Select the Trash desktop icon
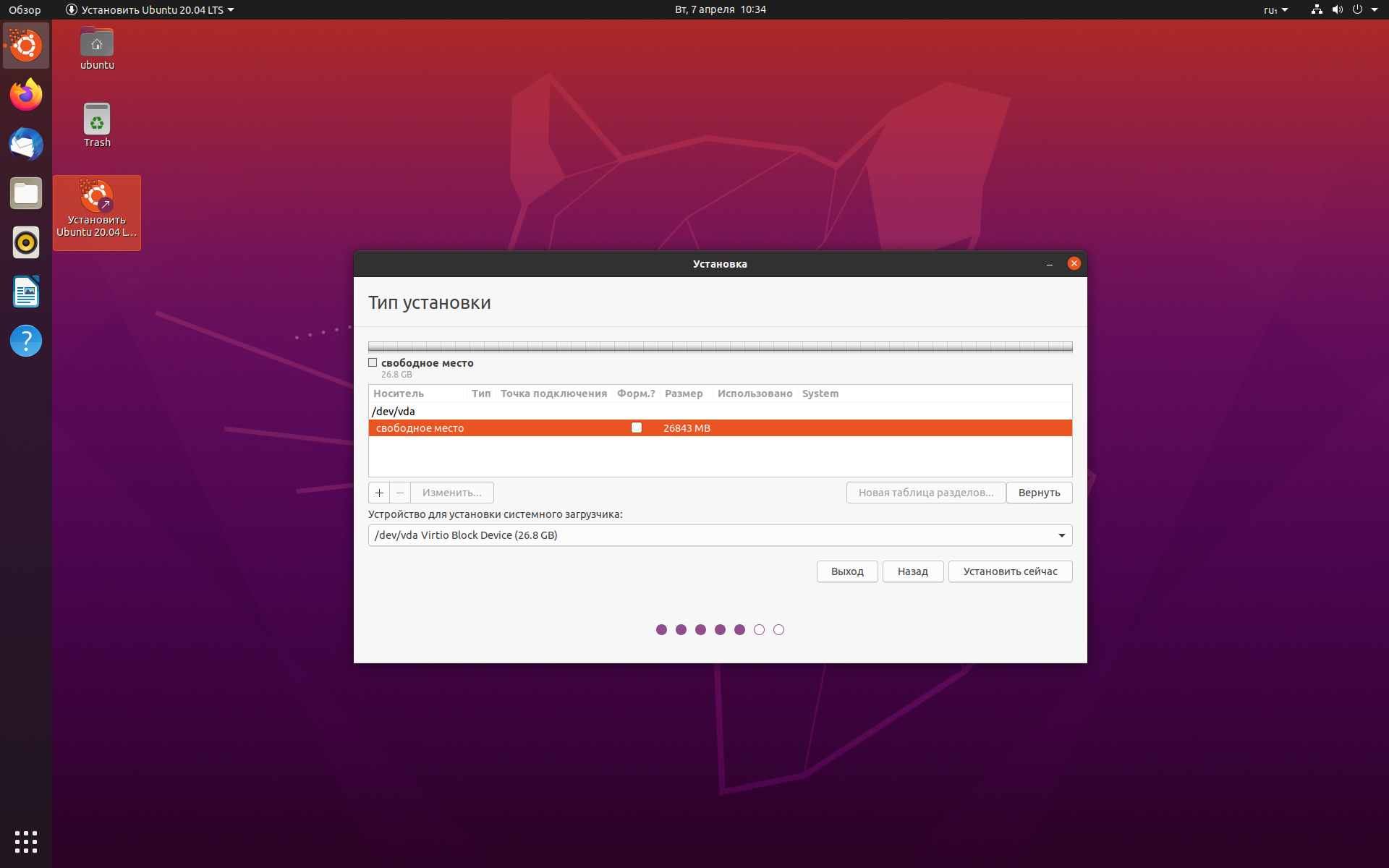Screen dimensions: 1389x868 97,126
